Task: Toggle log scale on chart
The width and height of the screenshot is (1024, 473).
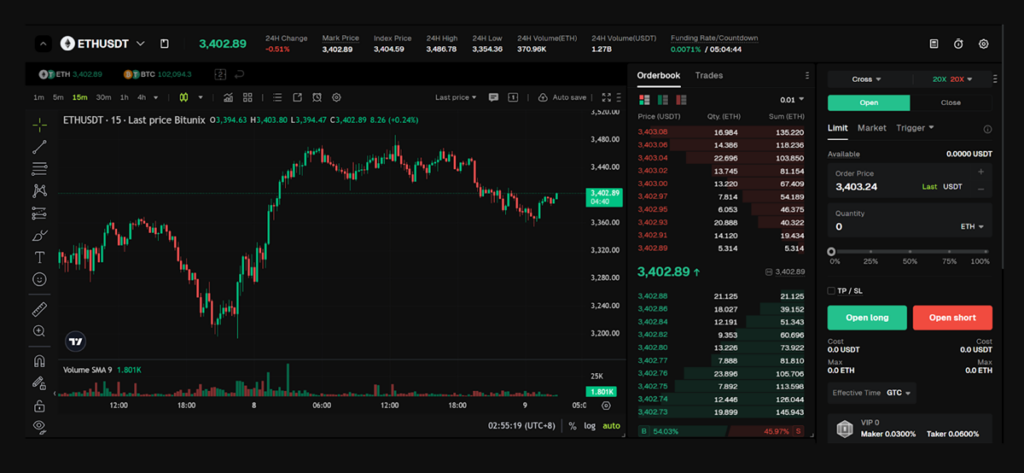Action: pyautogui.click(x=590, y=425)
